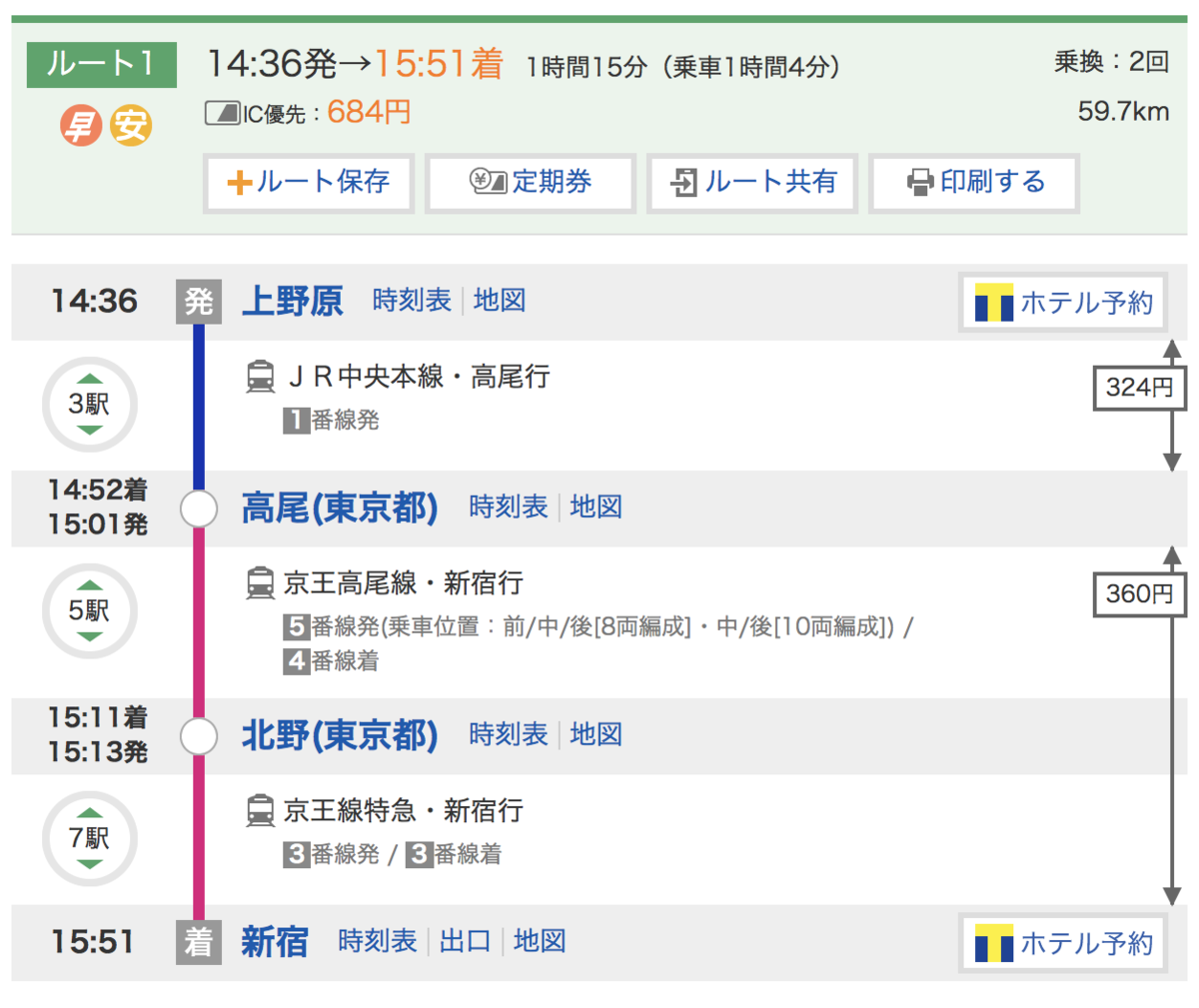Image resolution: width=1199 pixels, height=1008 pixels.
Task: Click the 高尾 transfer circle on route line
Action: pos(199,508)
